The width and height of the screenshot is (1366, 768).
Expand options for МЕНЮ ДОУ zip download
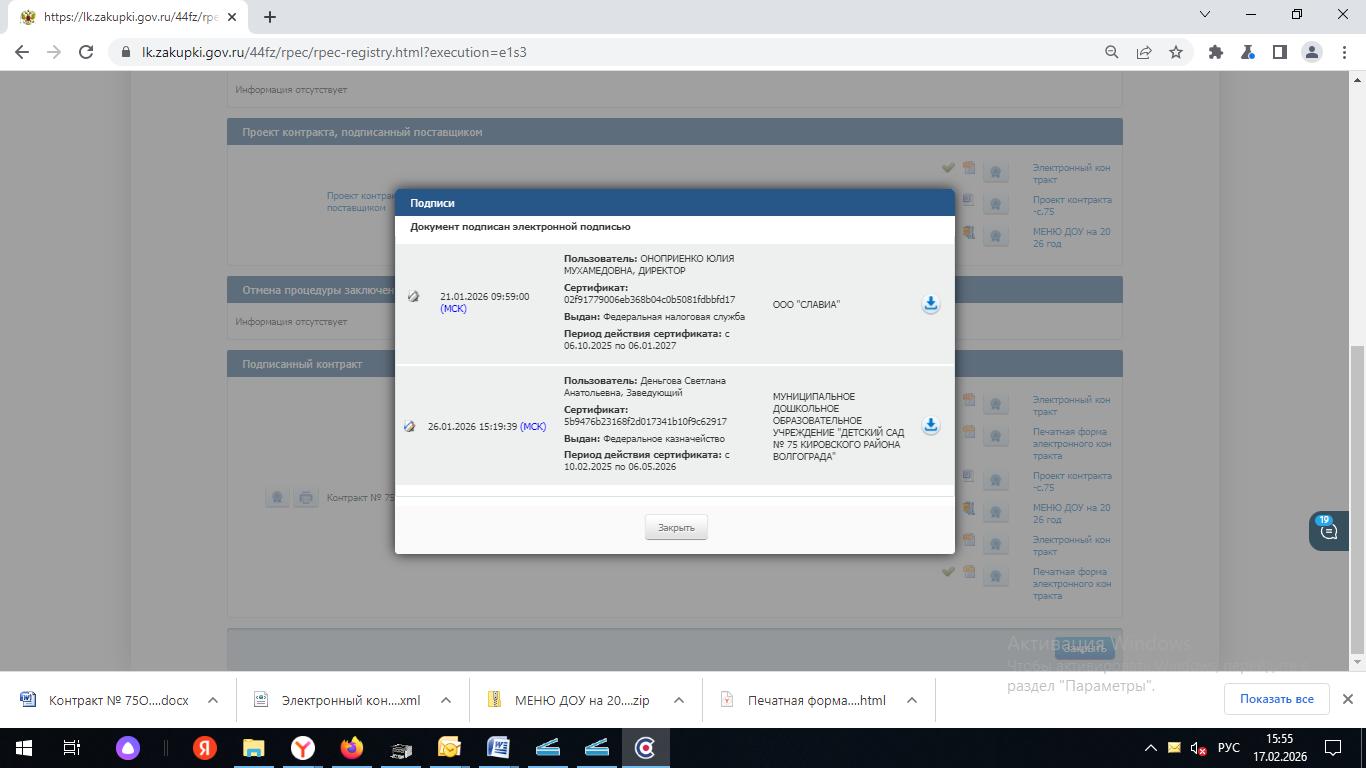679,700
